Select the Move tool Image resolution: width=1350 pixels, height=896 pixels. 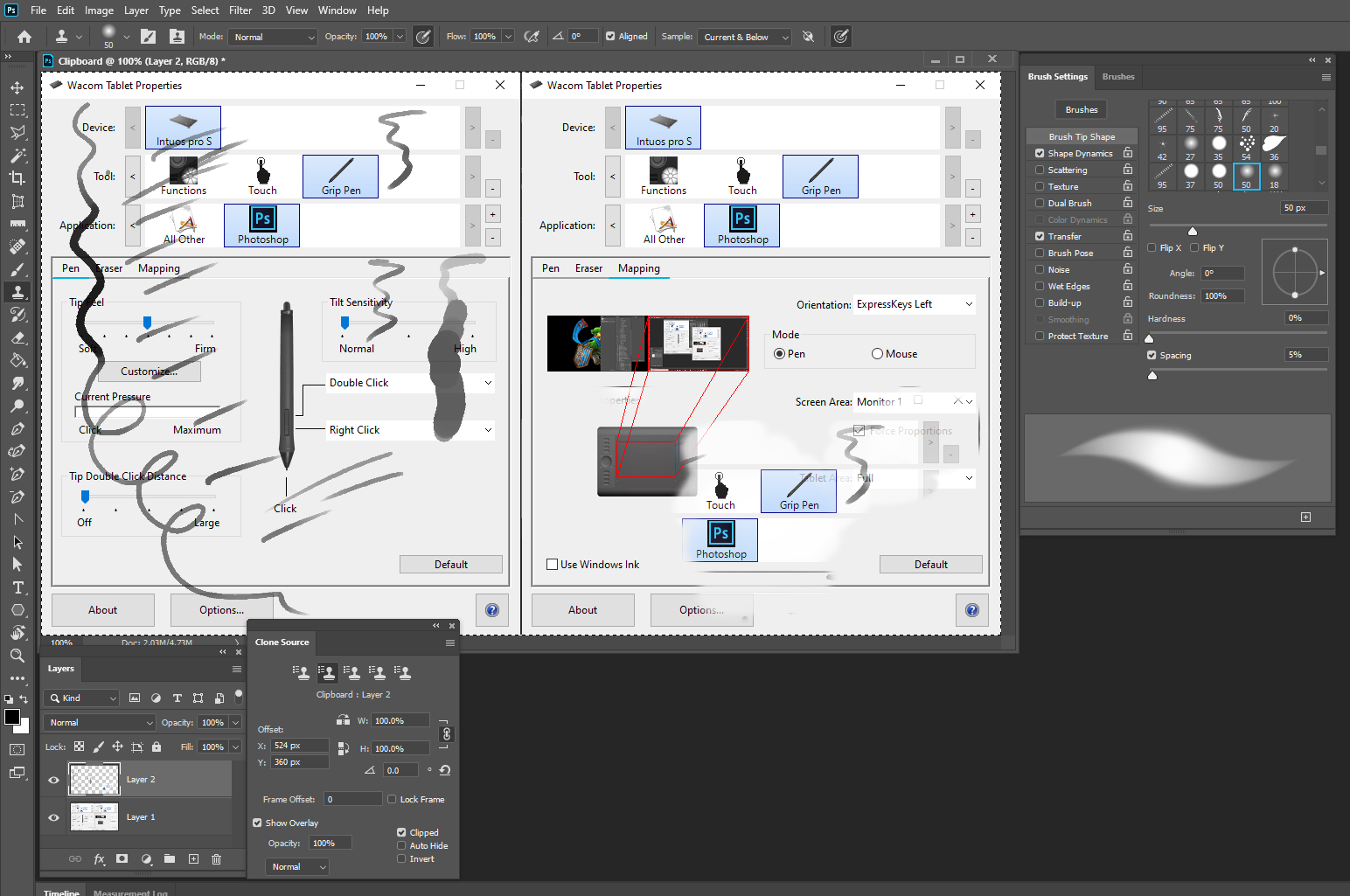(17, 87)
